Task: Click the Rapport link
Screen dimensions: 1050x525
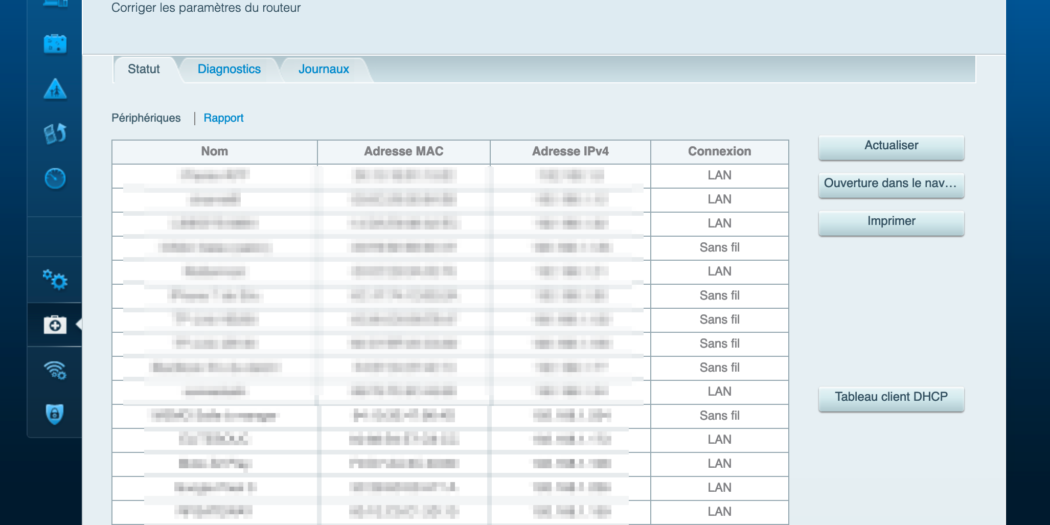Action: (223, 118)
